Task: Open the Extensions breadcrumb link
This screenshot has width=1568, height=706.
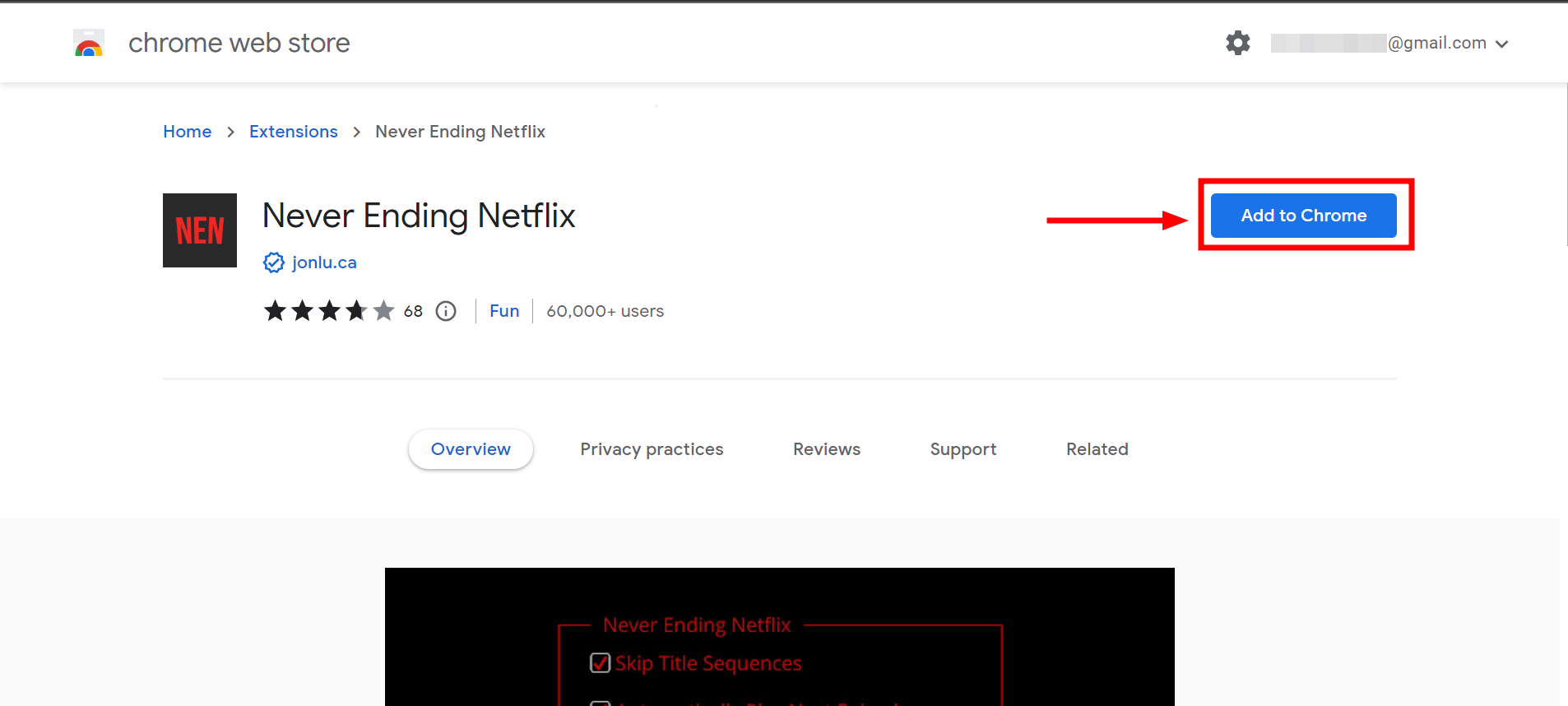Action: (293, 132)
